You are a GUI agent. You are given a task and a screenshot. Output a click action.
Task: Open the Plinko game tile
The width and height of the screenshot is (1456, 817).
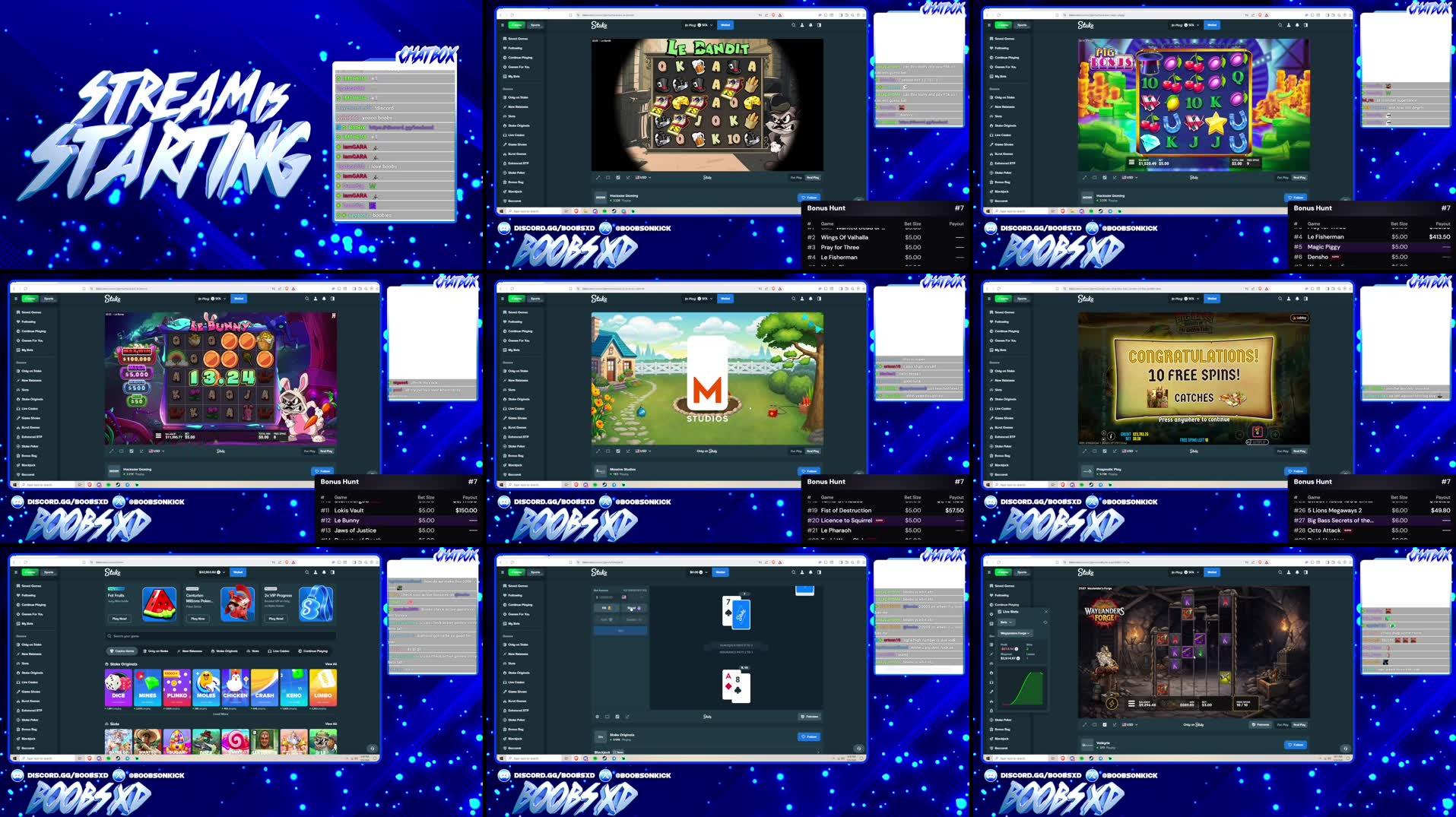177,688
